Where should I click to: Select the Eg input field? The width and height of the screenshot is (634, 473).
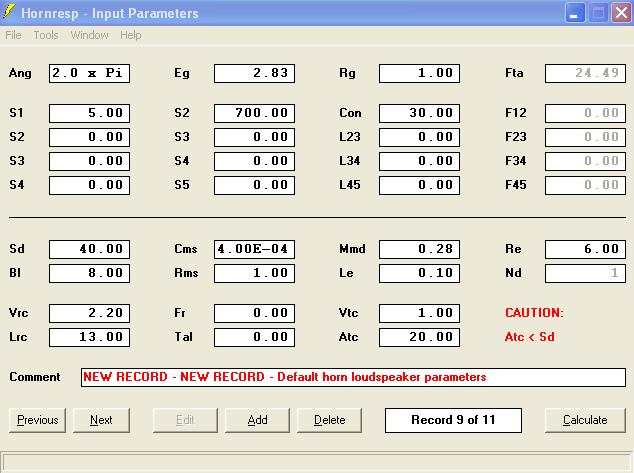coord(254,73)
